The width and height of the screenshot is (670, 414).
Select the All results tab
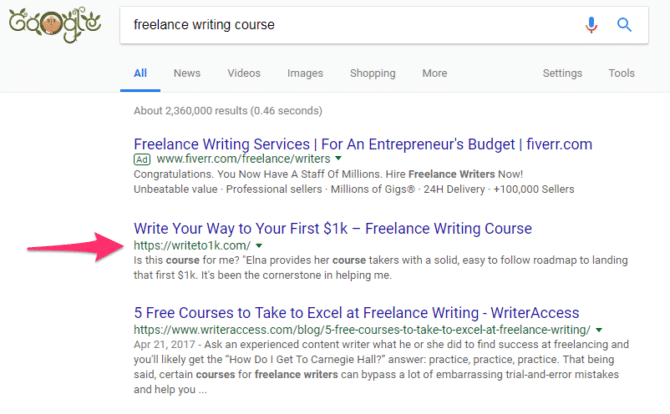[x=140, y=73]
